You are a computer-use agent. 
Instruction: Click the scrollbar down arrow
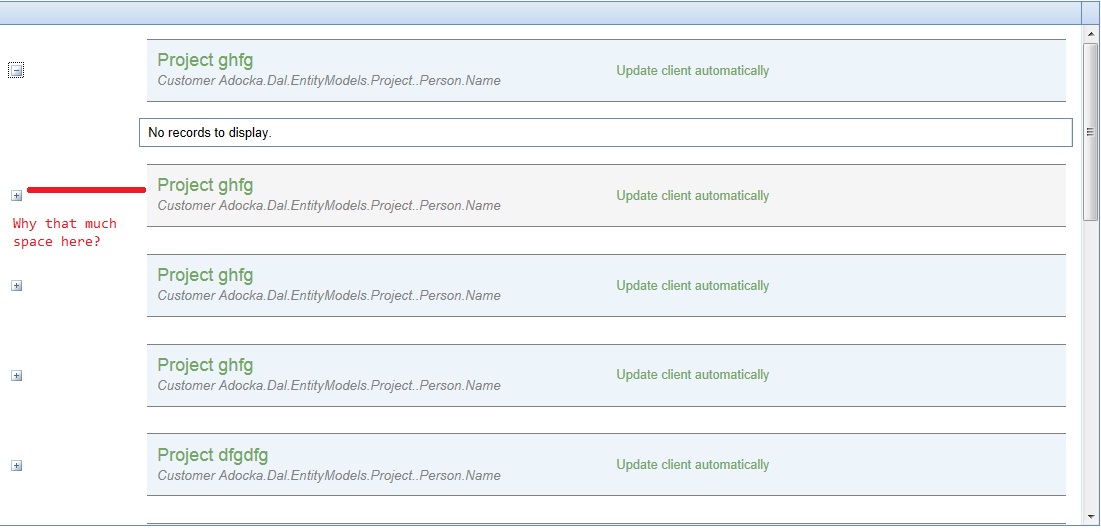pos(1090,517)
